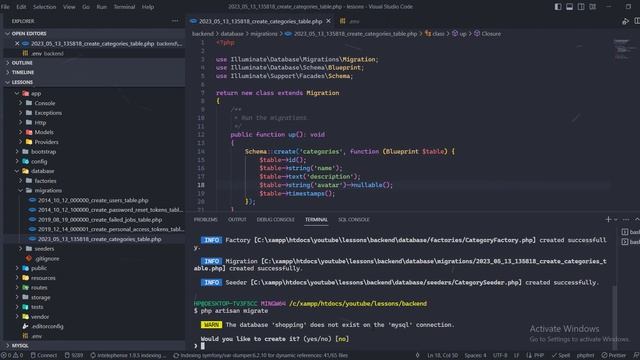Open the Edit menu
Screen dimensions: 640x360
[x=21, y=7]
